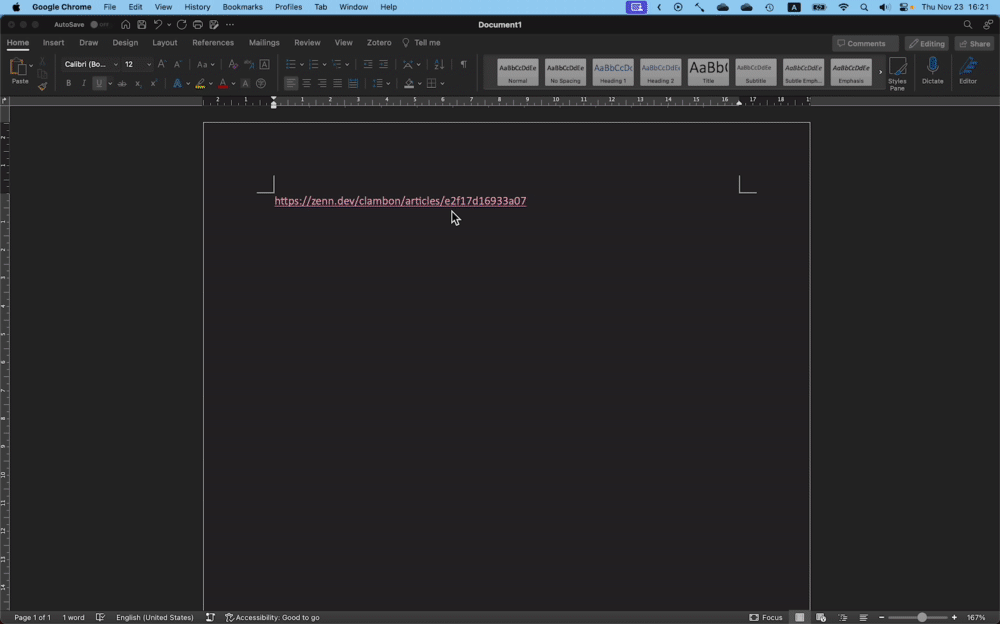Click the Editing mode button

[927, 43]
